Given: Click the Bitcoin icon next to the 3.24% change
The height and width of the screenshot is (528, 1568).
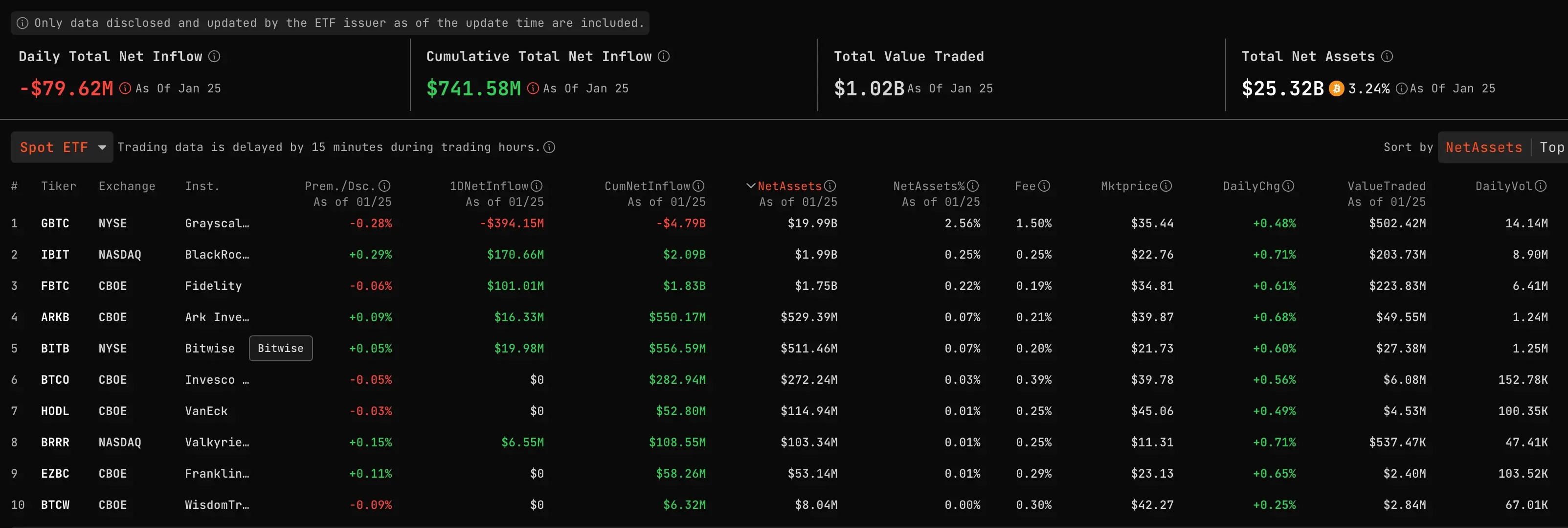Looking at the screenshot, I should [x=1336, y=88].
